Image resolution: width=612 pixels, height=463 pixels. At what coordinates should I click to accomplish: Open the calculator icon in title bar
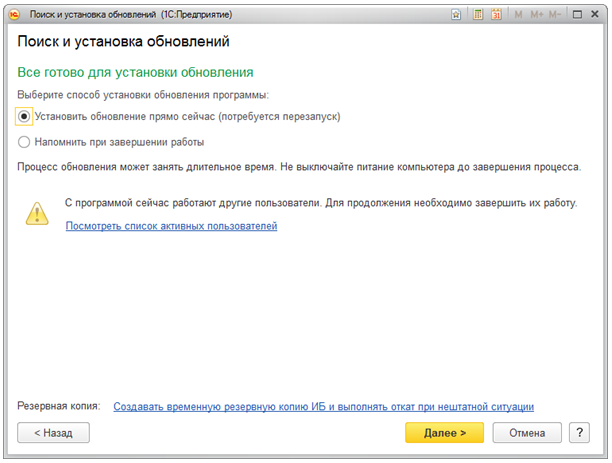(x=479, y=15)
